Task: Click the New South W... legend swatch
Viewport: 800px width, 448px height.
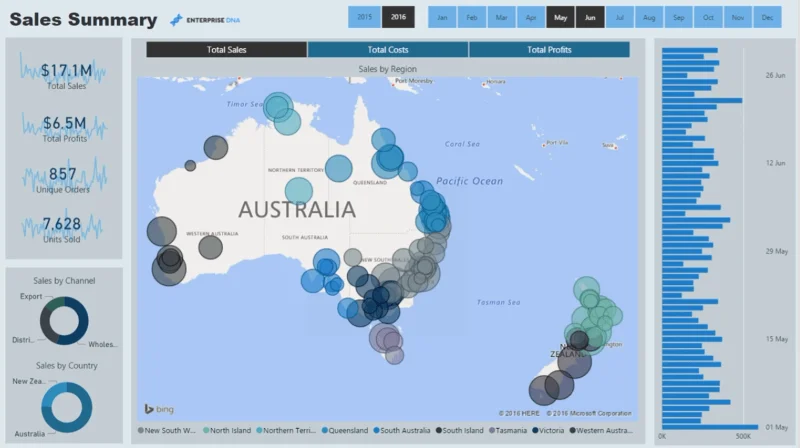Action: (x=141, y=430)
